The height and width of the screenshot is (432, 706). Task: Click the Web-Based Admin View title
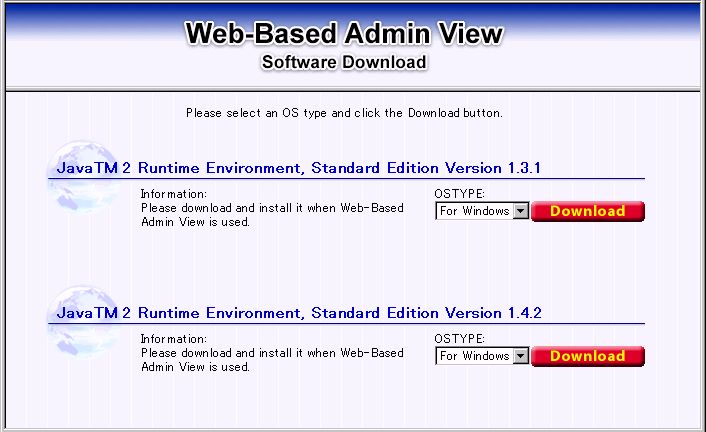tap(344, 34)
